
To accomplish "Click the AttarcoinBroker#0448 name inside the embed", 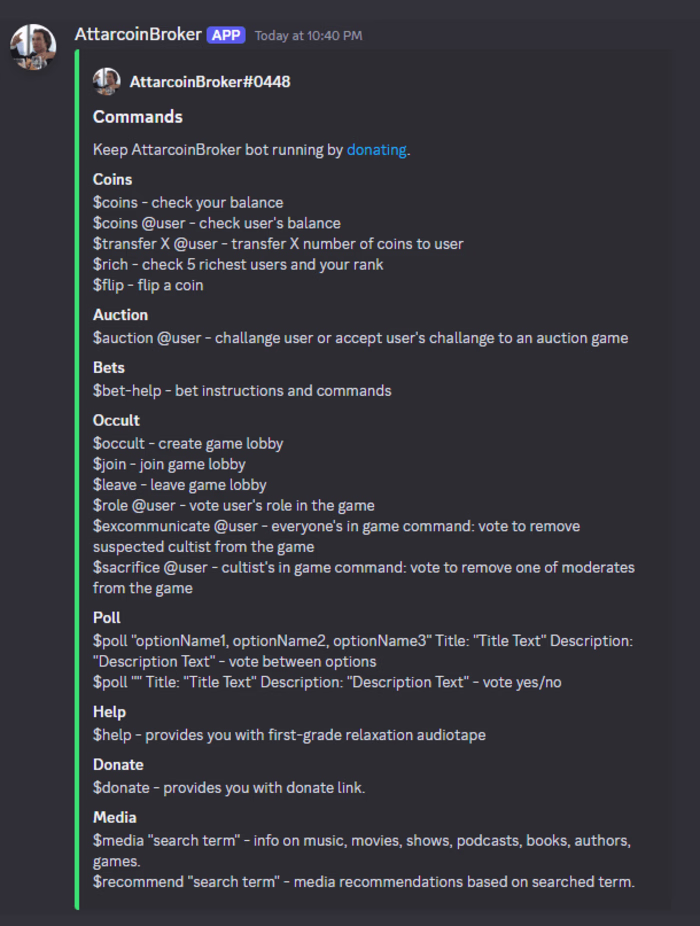I will click(210, 82).
